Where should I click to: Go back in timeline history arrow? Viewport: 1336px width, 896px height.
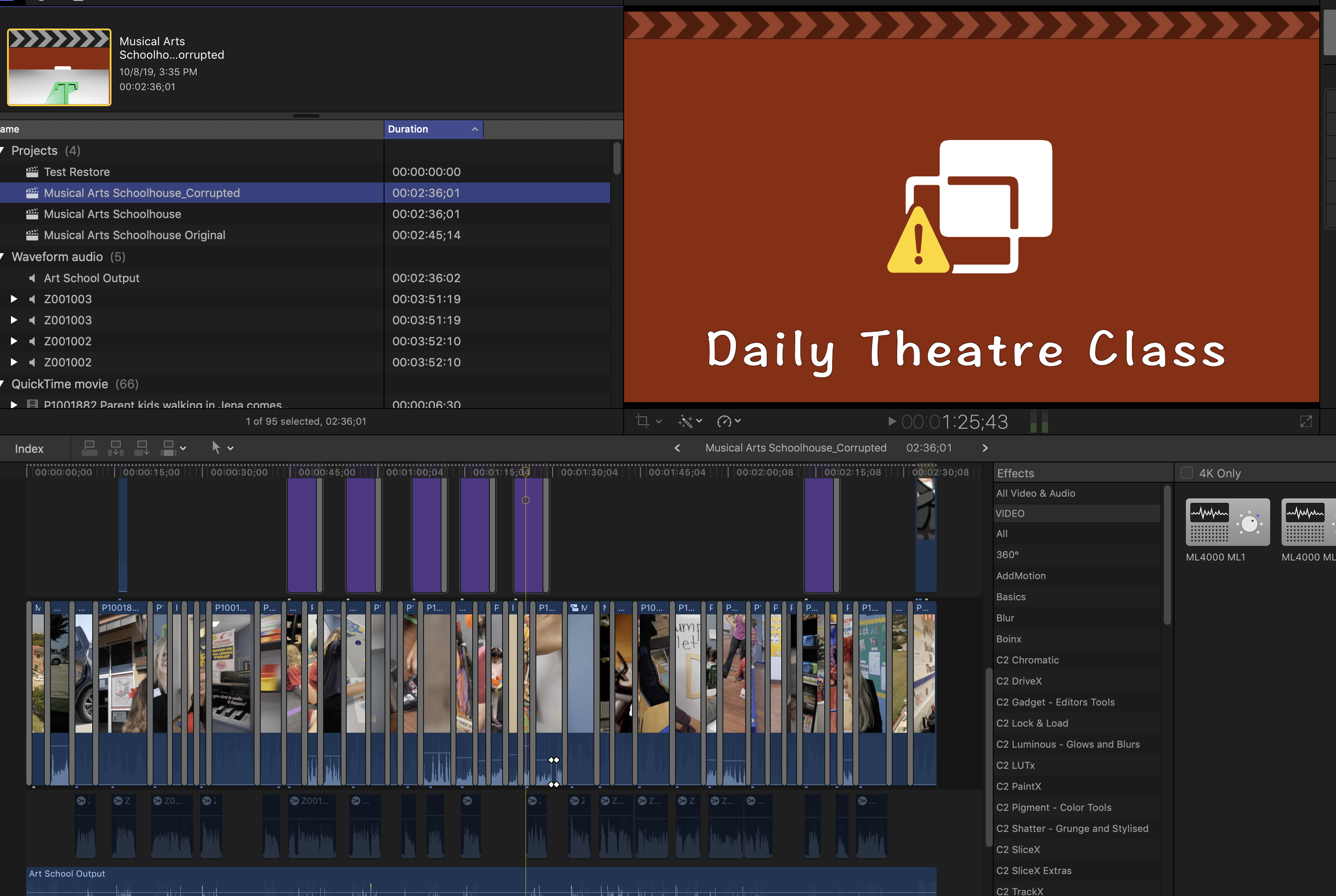pos(677,448)
